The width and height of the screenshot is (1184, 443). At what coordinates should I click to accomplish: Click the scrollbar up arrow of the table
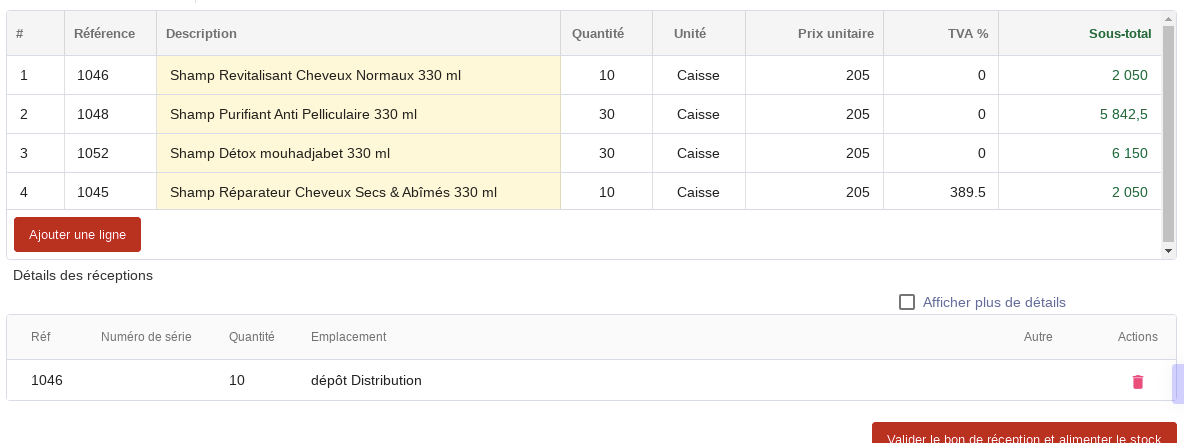coord(1168,20)
